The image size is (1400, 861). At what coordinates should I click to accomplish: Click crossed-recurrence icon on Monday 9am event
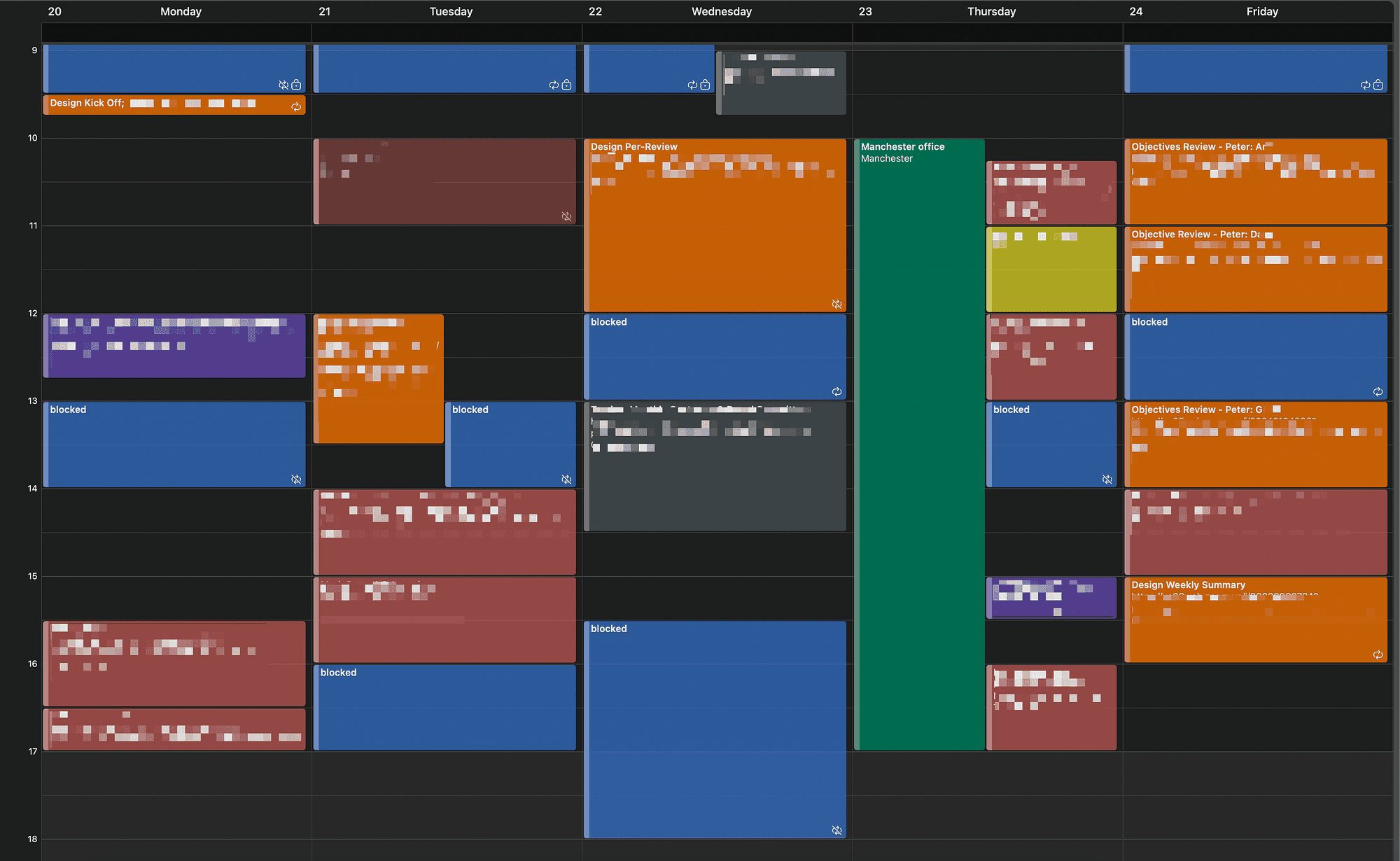pos(283,85)
